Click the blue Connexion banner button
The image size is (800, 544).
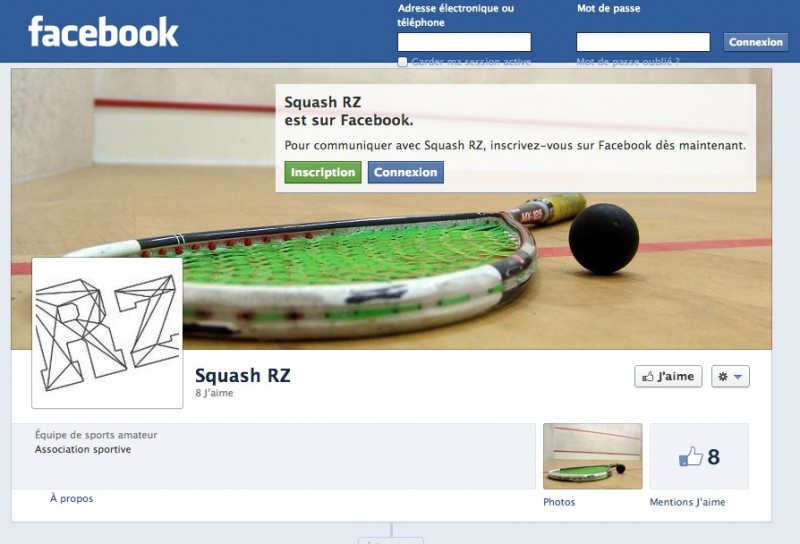[x=406, y=172]
